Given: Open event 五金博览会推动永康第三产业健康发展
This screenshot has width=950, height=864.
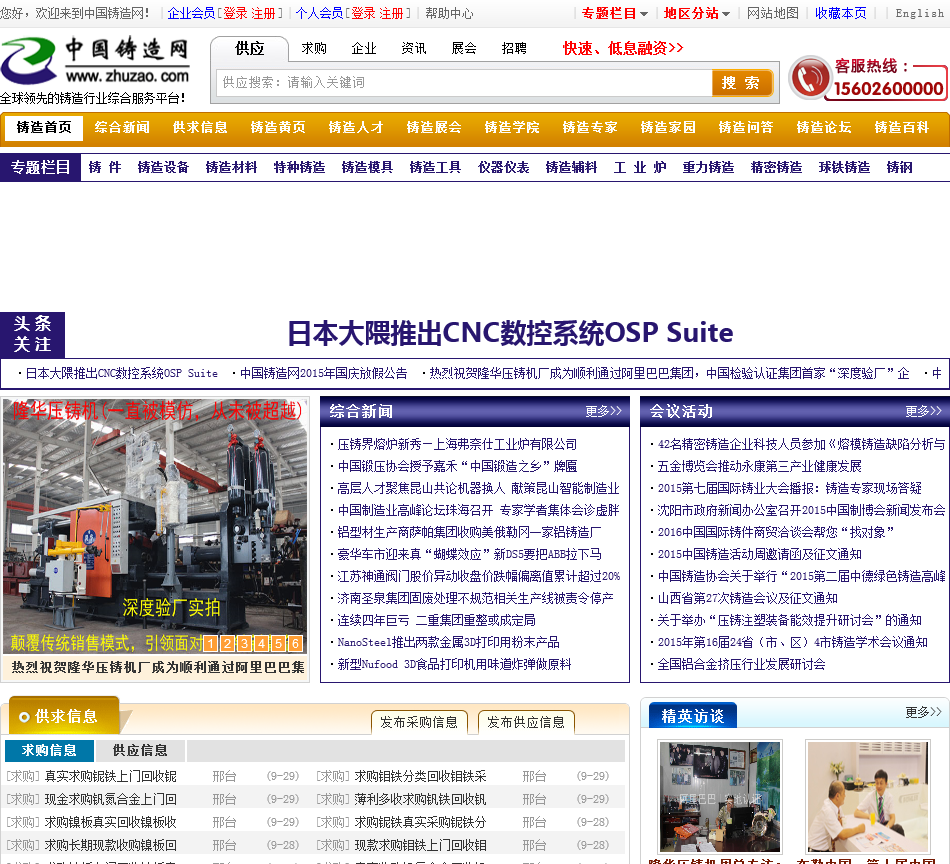Looking at the screenshot, I should point(760,467).
